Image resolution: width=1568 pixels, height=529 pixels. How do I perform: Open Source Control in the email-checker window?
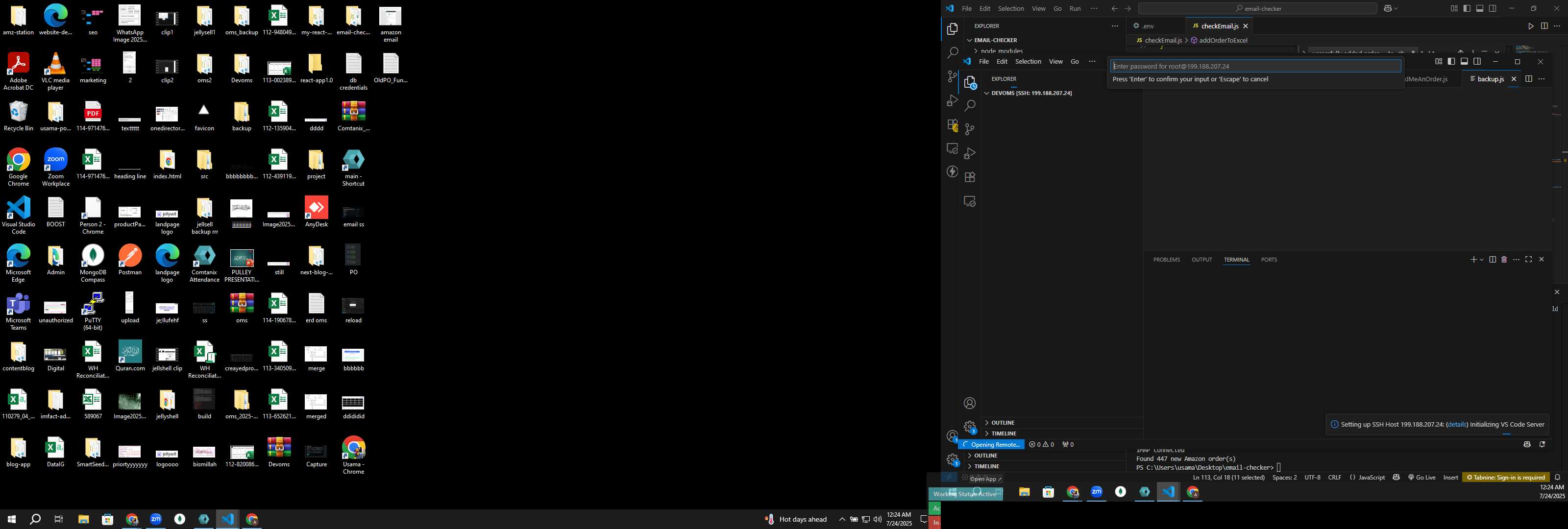tap(952, 77)
